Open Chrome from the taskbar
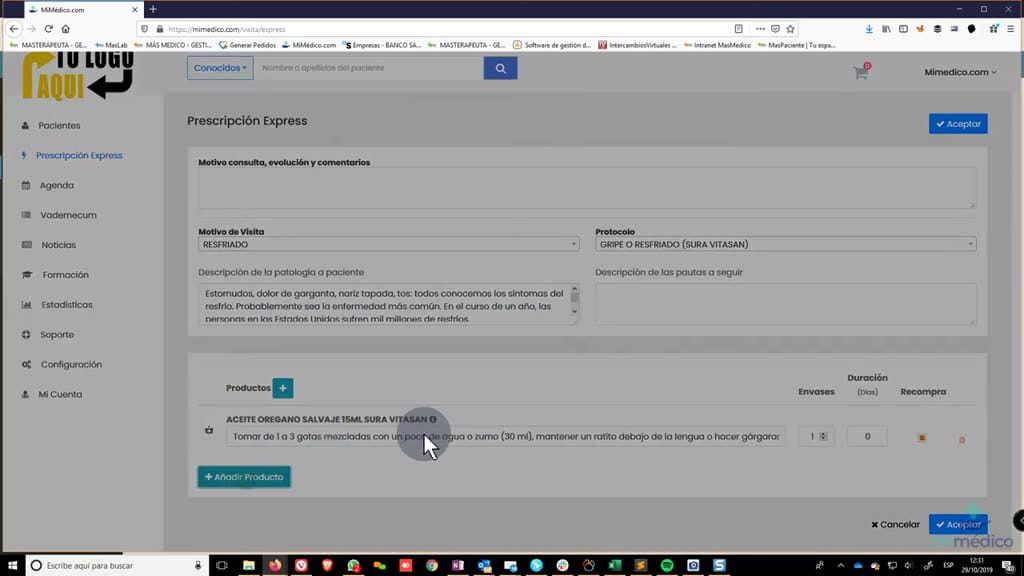The image size is (1024, 576). coord(432,565)
